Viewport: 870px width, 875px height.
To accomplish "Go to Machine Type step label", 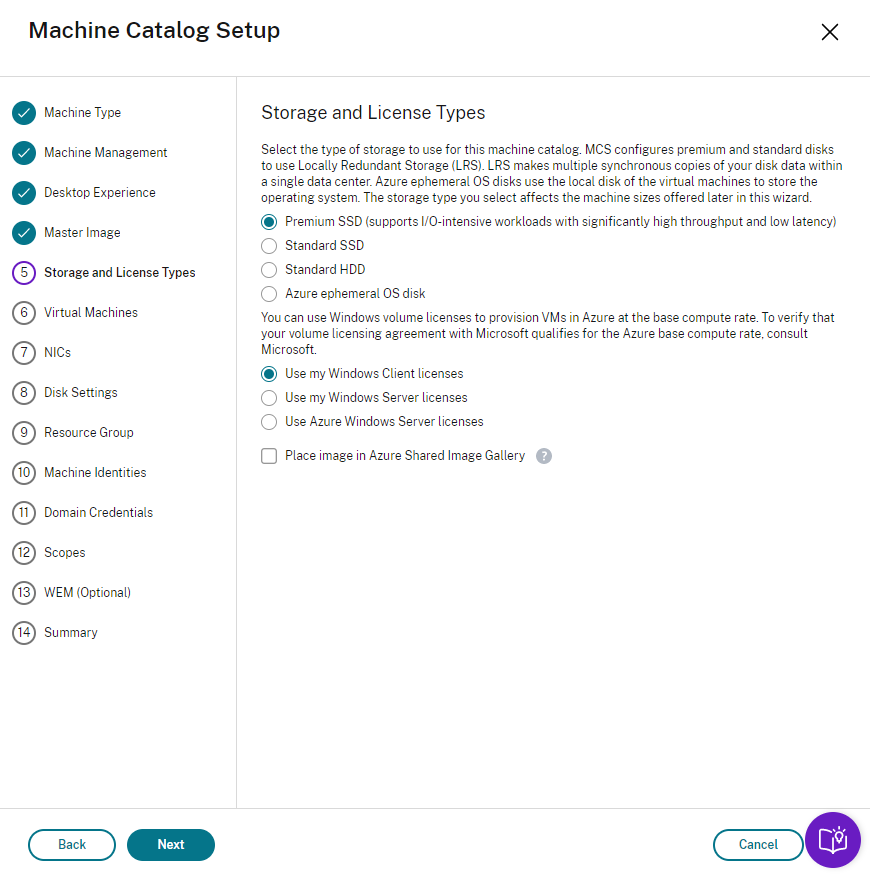I will [x=83, y=113].
